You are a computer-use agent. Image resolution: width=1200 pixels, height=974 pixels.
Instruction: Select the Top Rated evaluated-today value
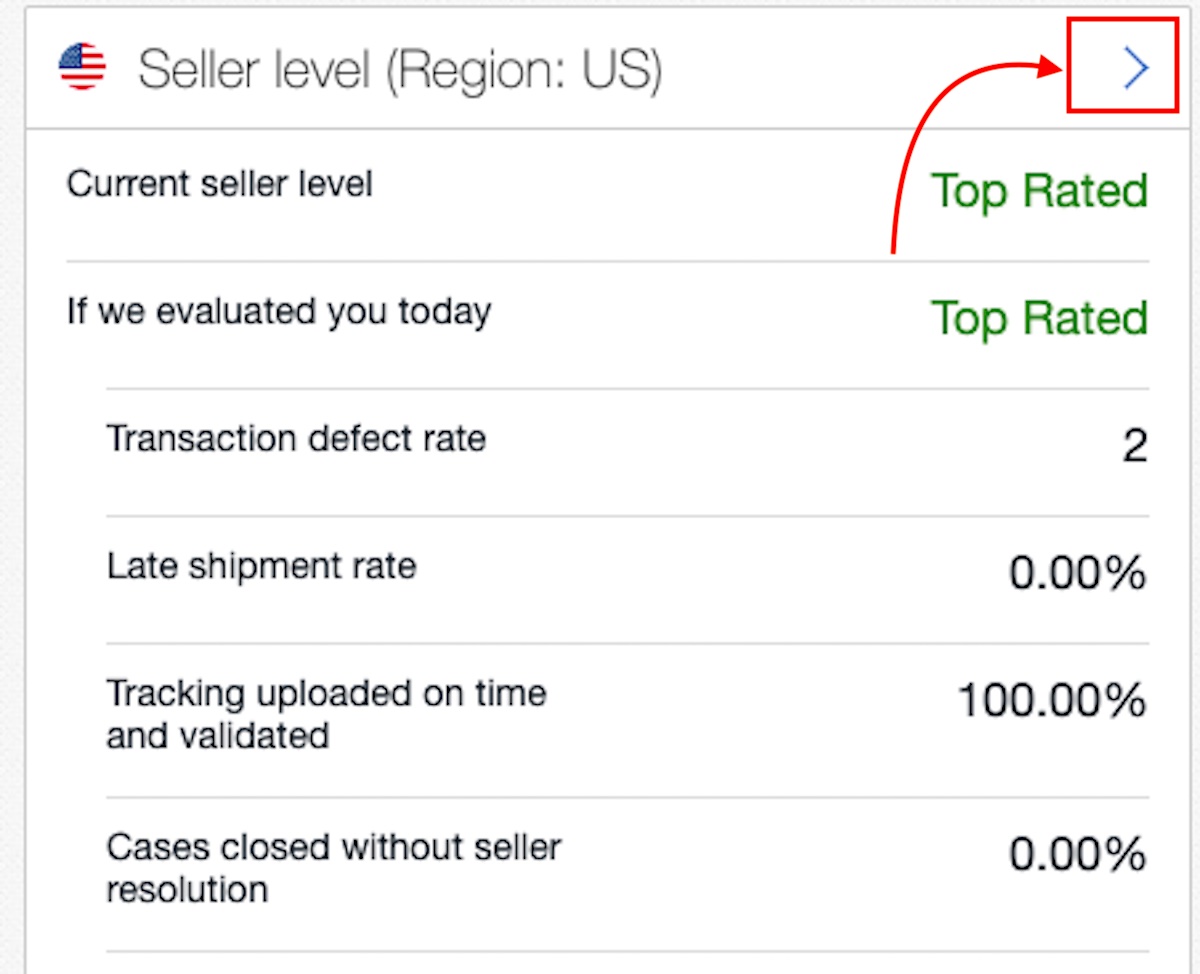pos(1039,318)
